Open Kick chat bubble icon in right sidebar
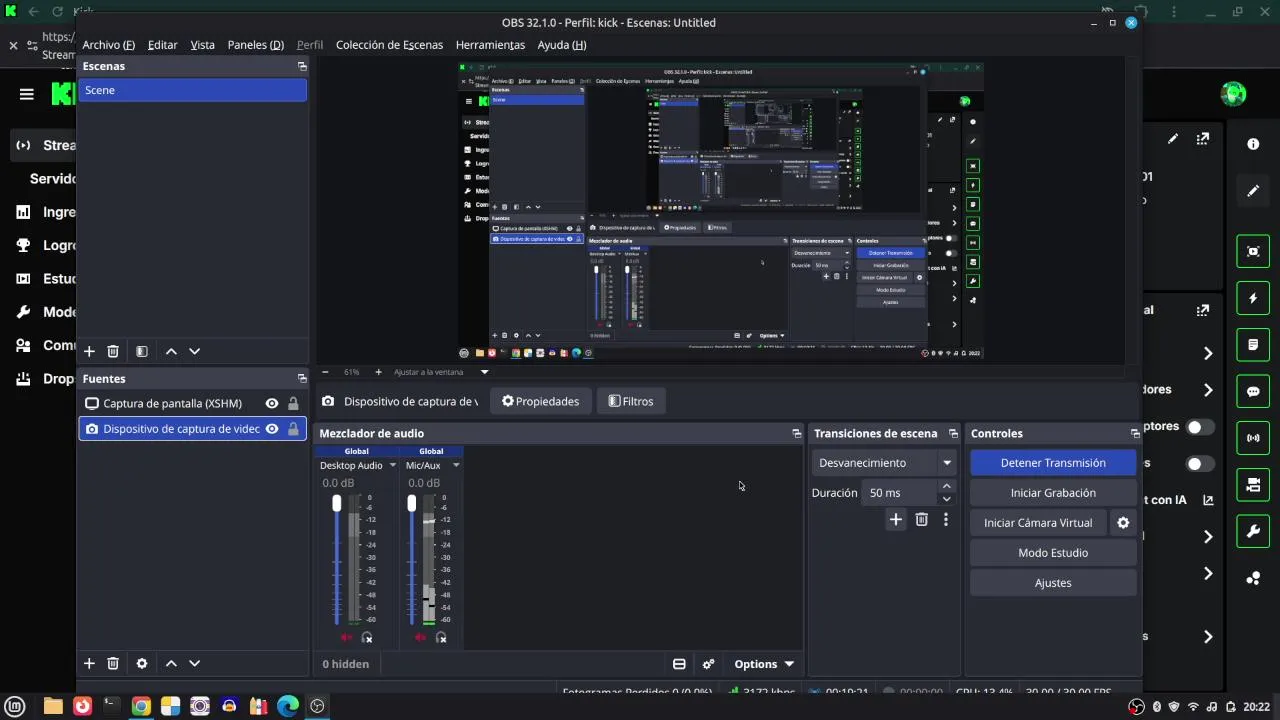The width and height of the screenshot is (1280, 720). point(1253,392)
